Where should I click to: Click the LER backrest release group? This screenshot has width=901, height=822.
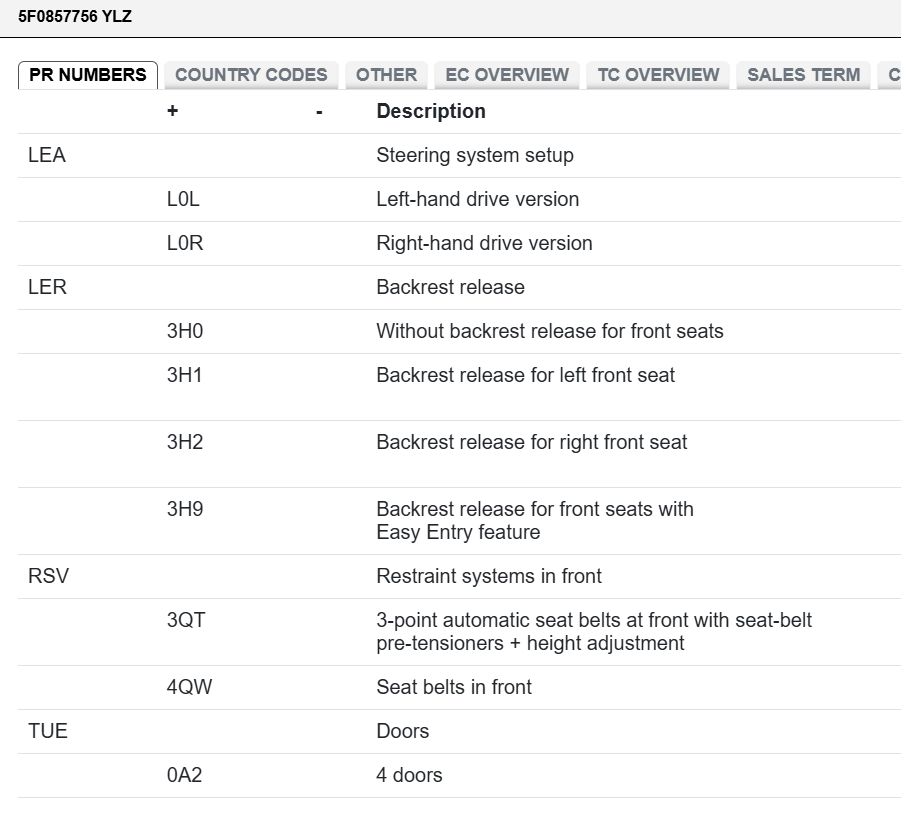(x=47, y=288)
